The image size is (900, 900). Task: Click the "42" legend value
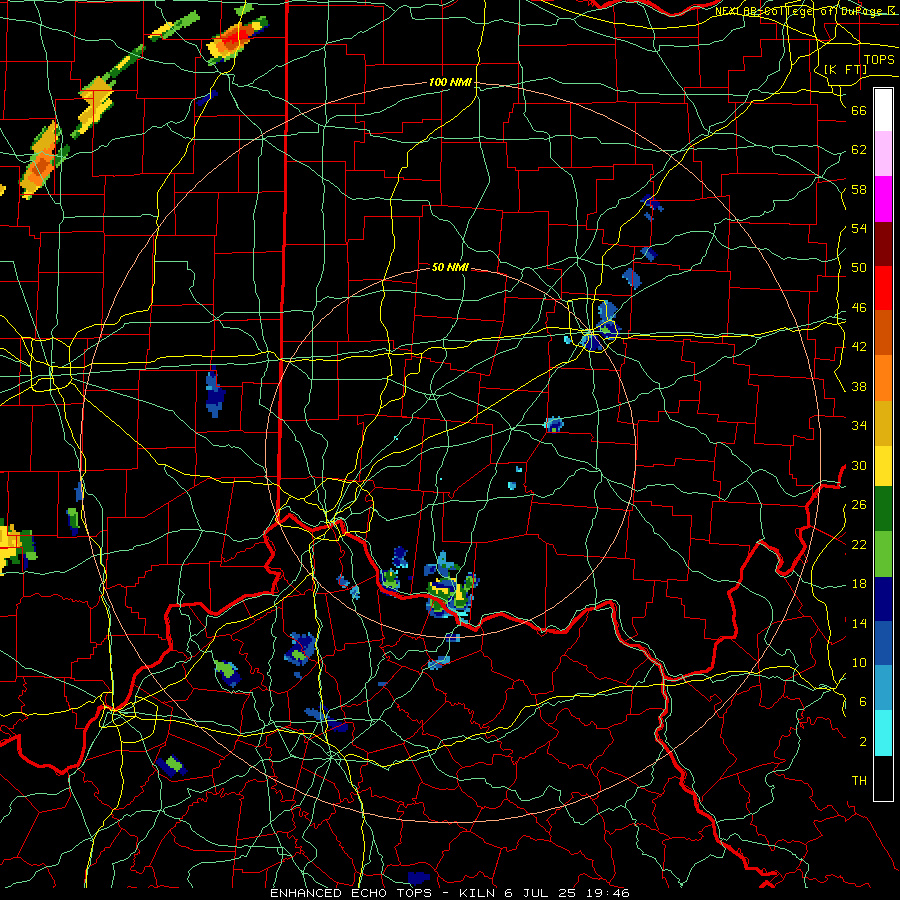[859, 347]
